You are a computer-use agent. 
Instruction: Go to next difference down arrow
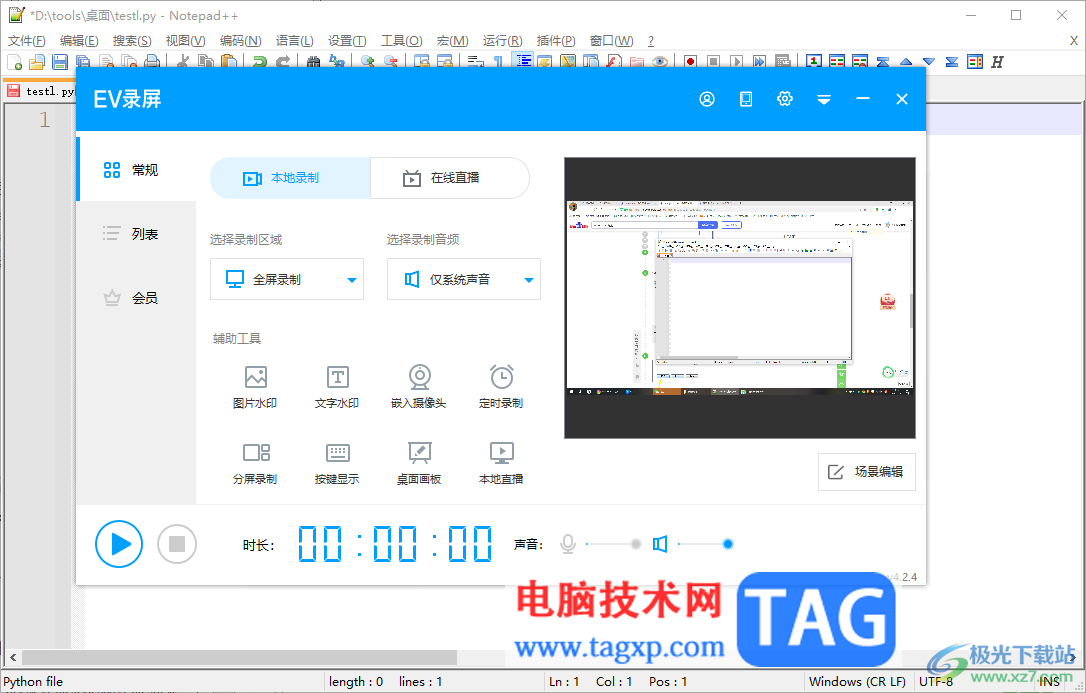929,62
